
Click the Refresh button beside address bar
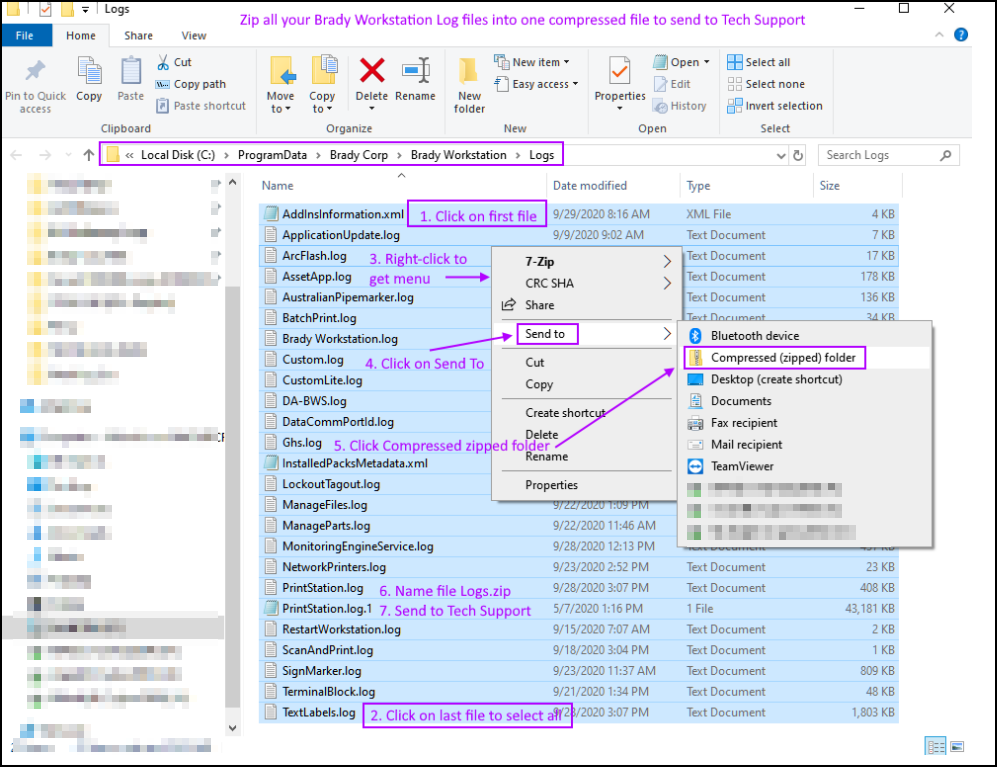coord(798,155)
